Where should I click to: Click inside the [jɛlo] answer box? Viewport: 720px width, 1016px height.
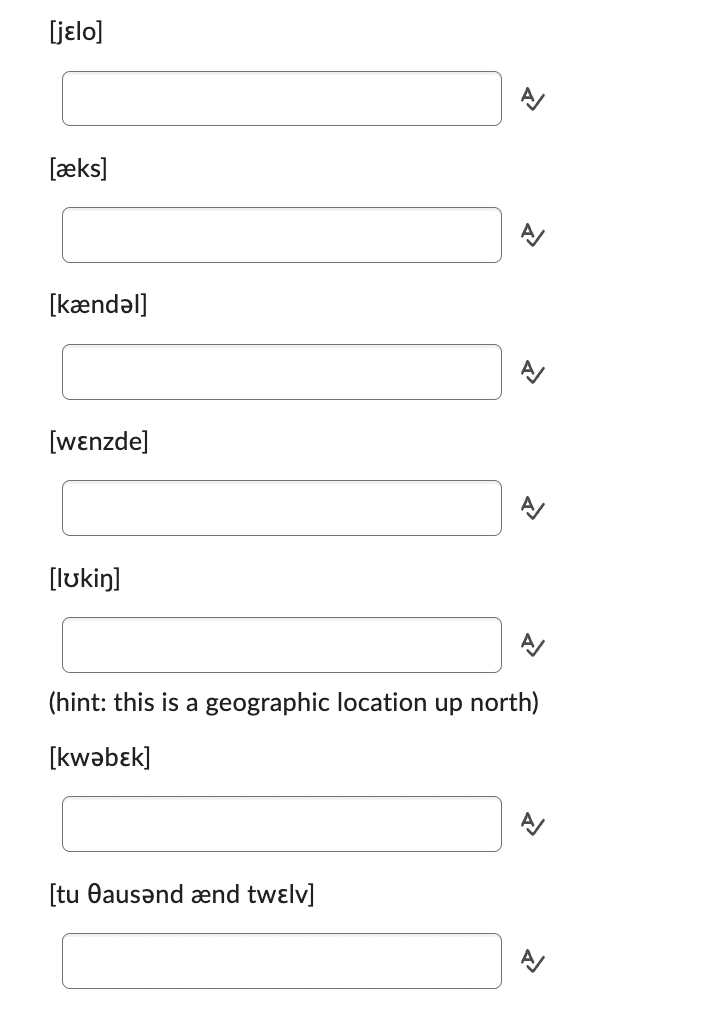[x=281, y=99]
